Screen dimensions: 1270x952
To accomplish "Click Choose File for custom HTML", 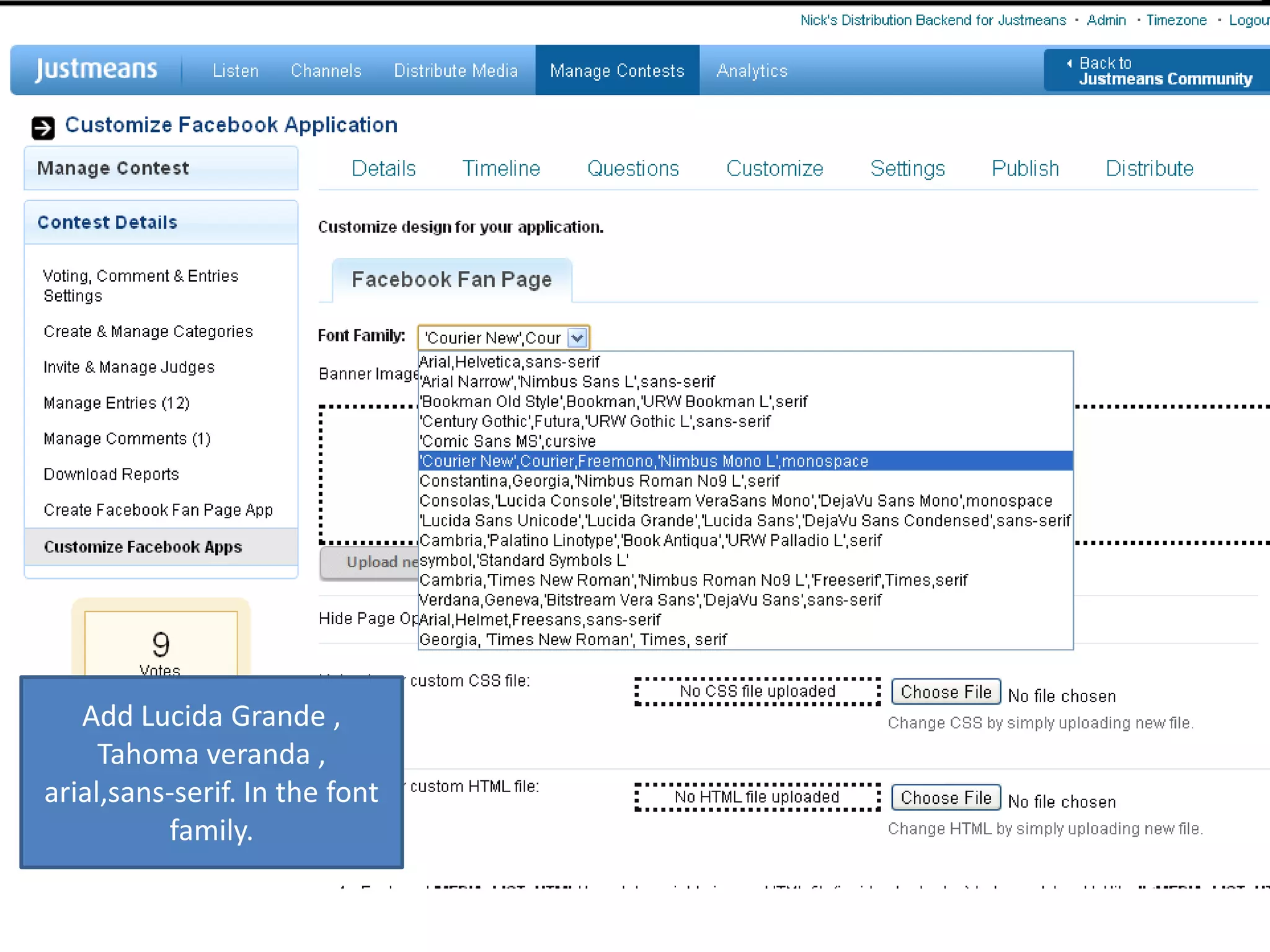I will (x=946, y=798).
